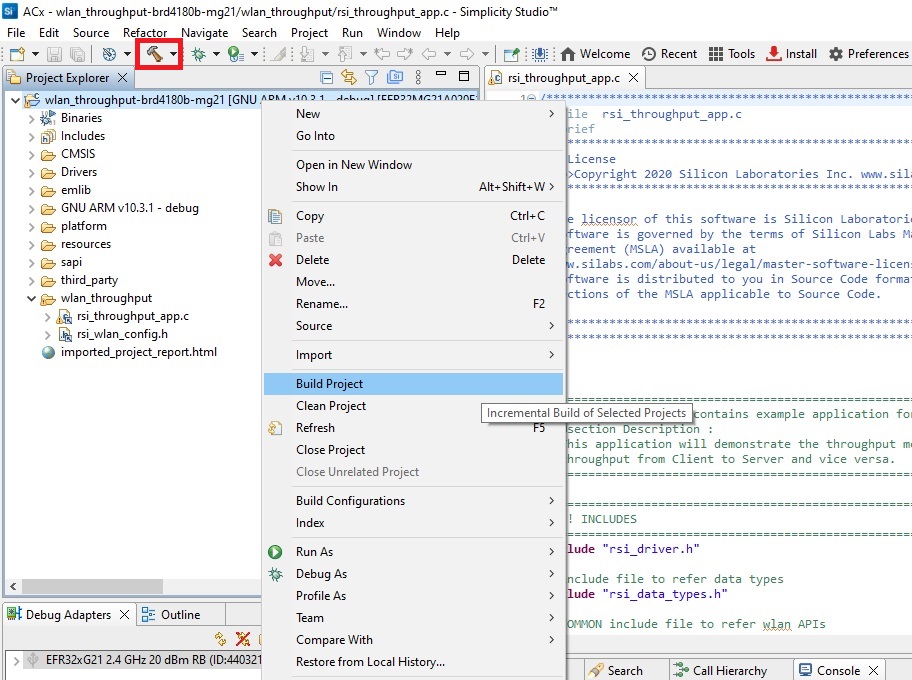Expand the Drivers folder in the tree

click(32, 172)
